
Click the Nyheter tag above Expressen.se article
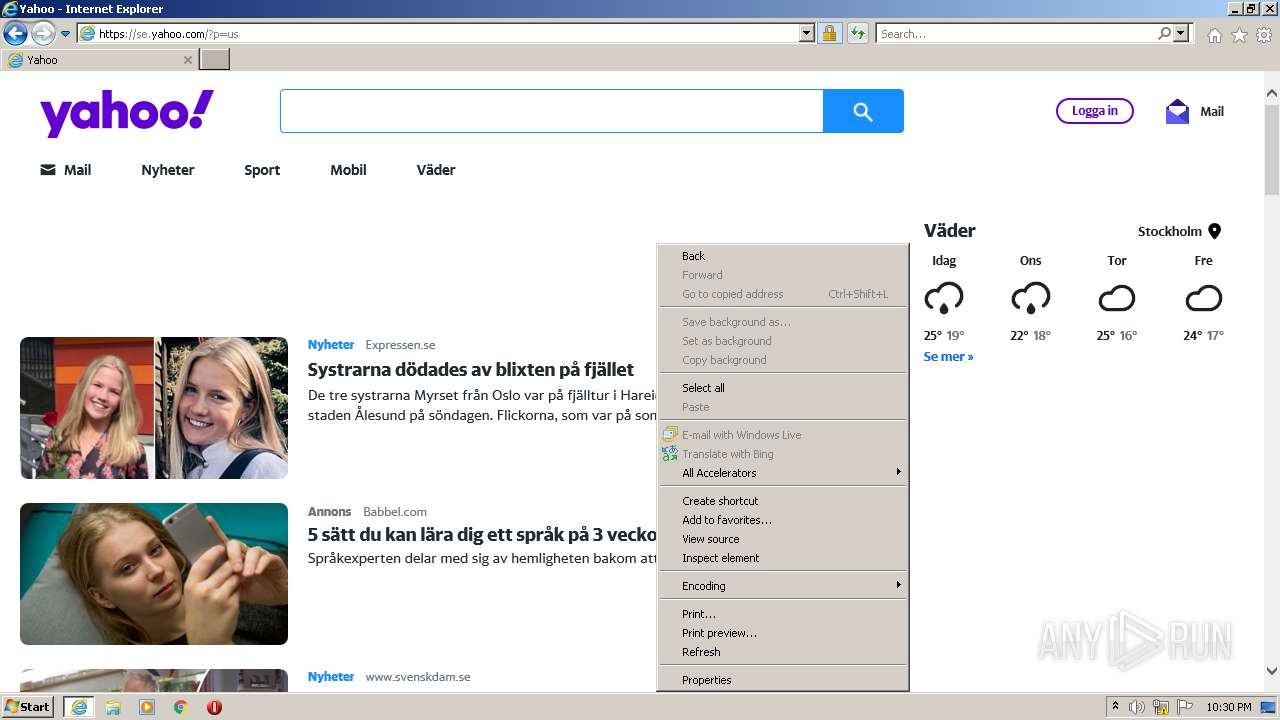[x=331, y=345]
